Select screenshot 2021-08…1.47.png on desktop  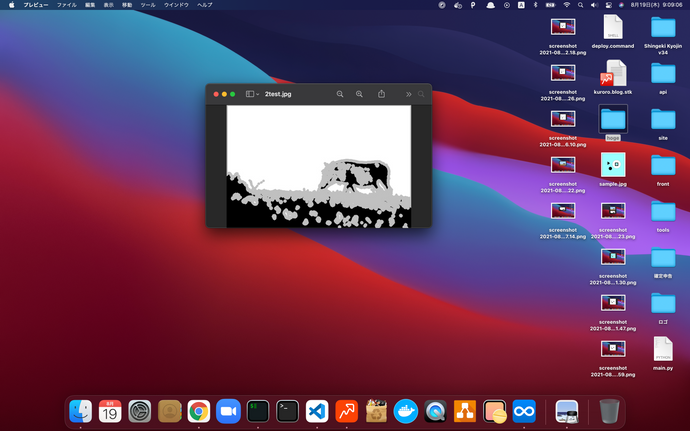(613, 312)
